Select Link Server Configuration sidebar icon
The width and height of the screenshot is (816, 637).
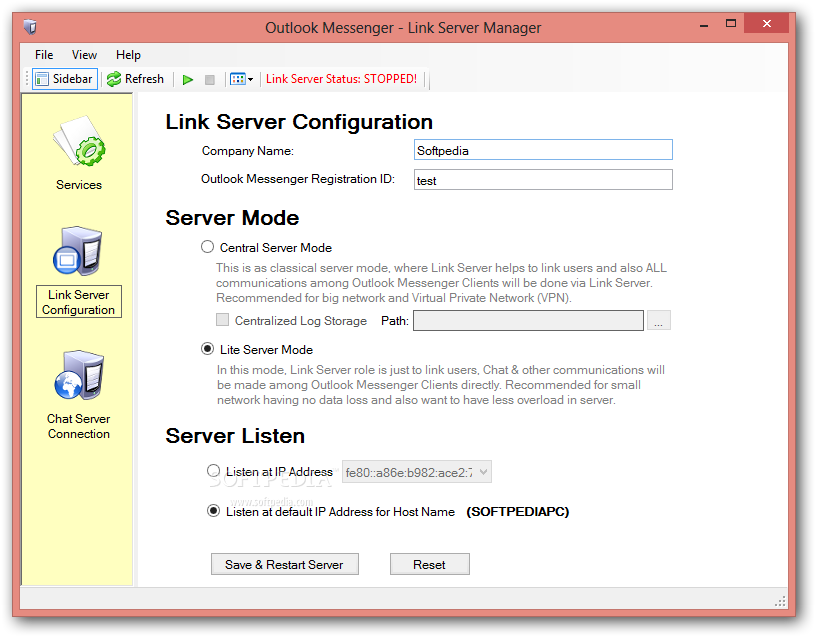[78, 251]
